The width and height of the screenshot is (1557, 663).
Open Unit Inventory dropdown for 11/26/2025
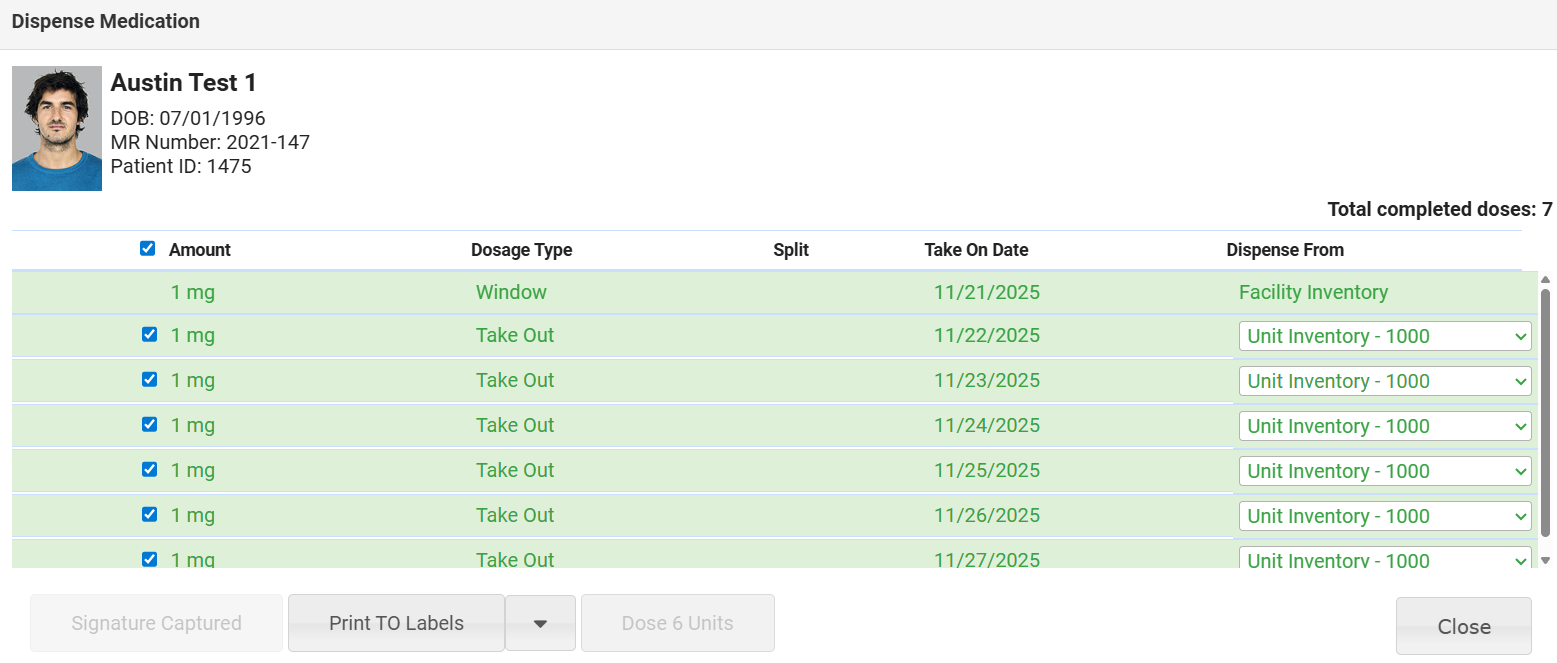pos(1384,516)
